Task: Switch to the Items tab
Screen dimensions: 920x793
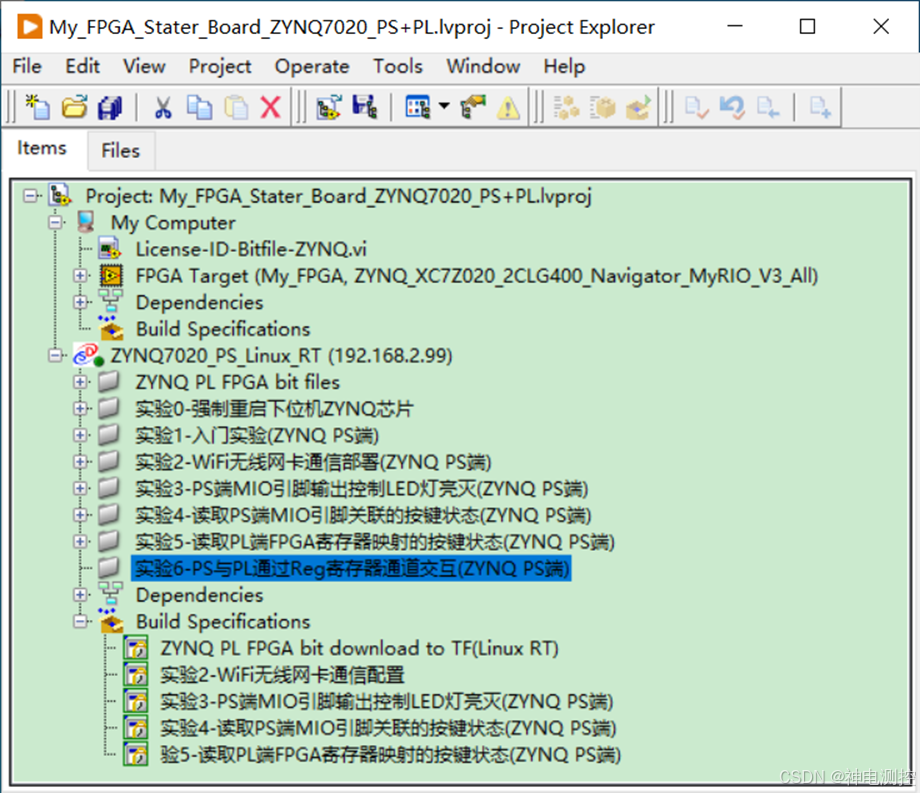Action: coord(42,148)
